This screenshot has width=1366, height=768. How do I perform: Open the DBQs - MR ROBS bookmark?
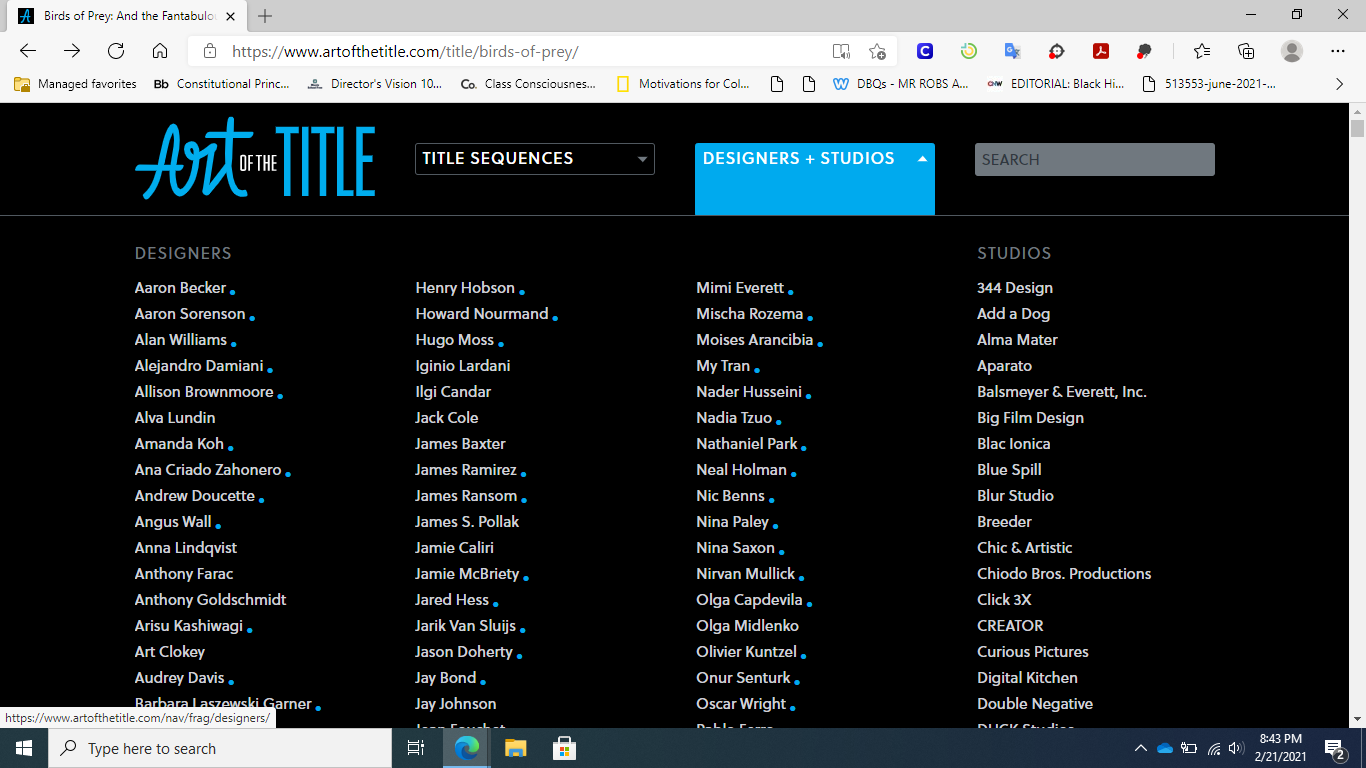coord(901,84)
